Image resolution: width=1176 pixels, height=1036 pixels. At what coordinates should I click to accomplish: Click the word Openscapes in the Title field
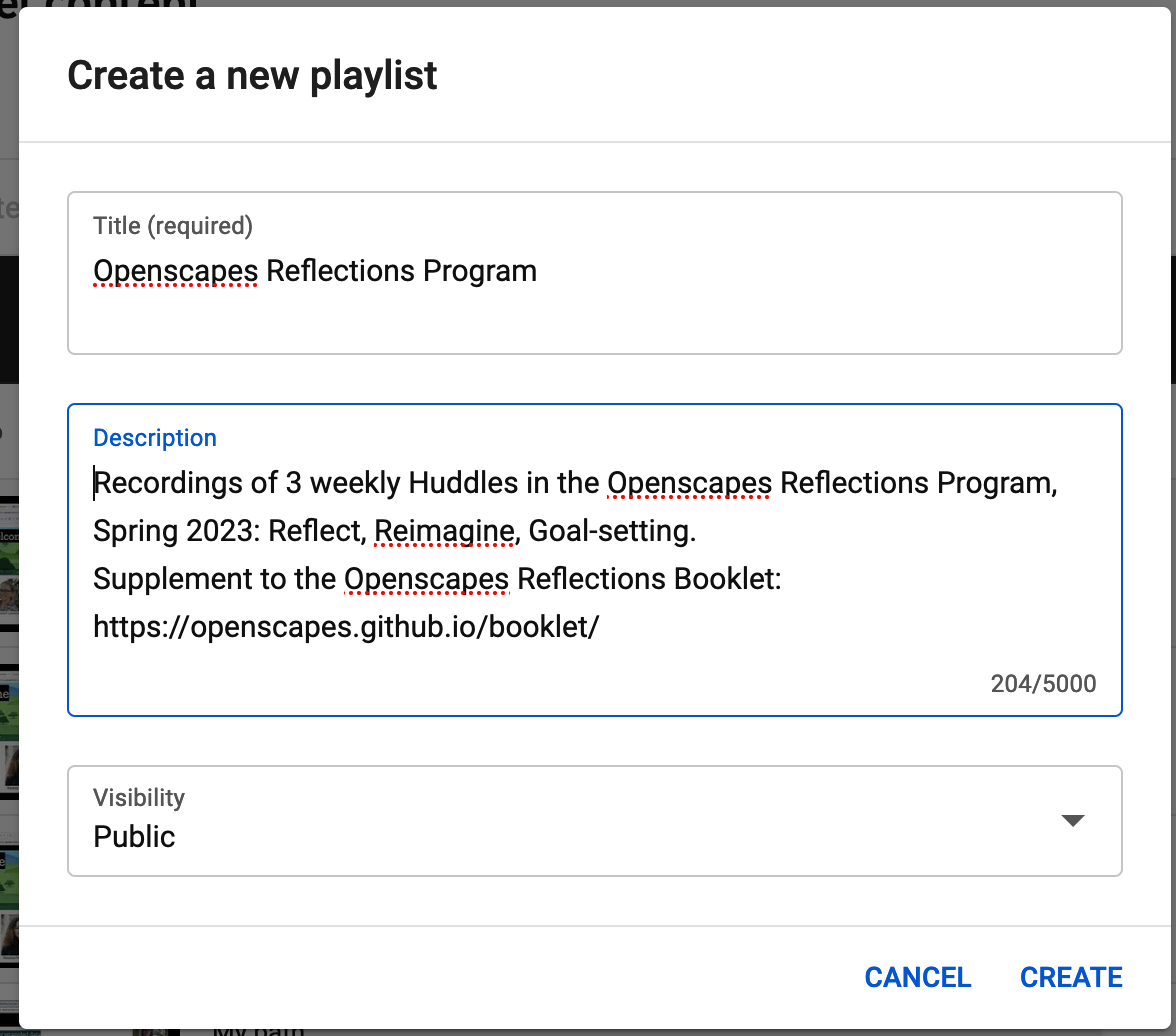(174, 271)
